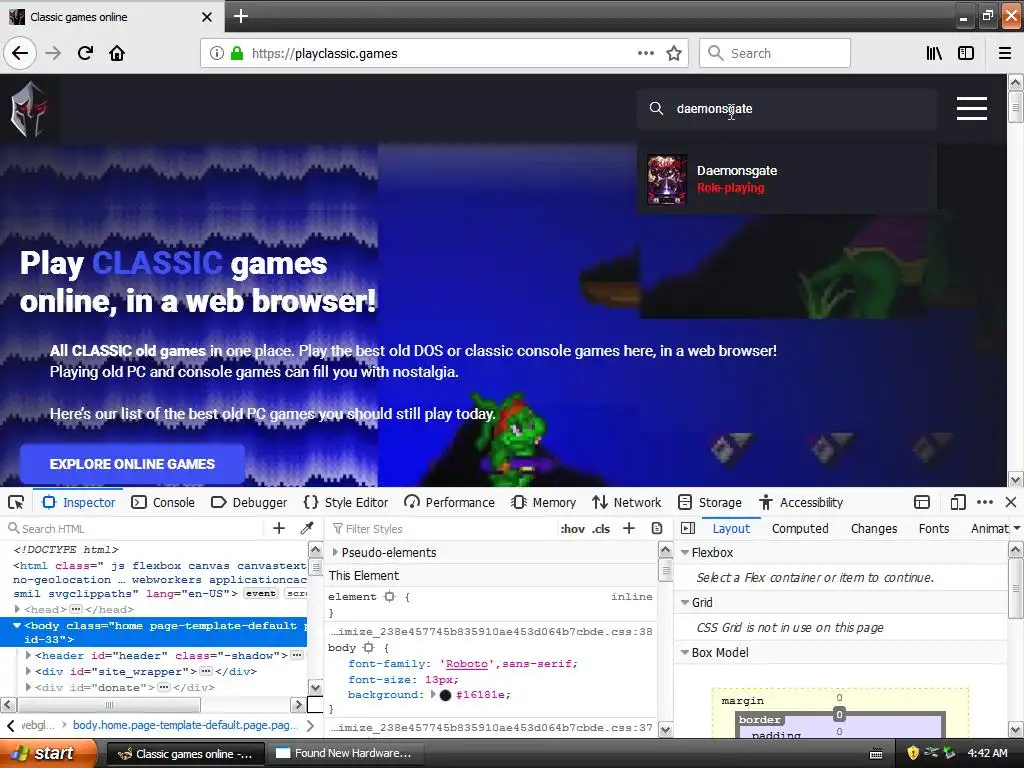
Task: Select iframe as target document
Action: click(921, 502)
